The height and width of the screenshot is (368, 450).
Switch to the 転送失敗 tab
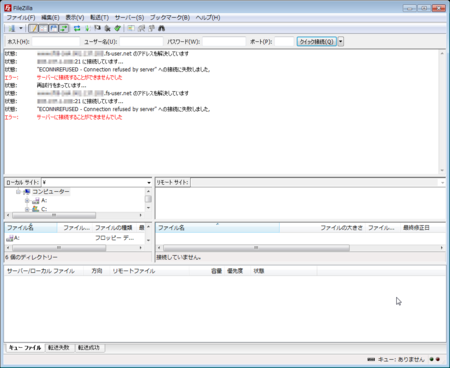59,348
